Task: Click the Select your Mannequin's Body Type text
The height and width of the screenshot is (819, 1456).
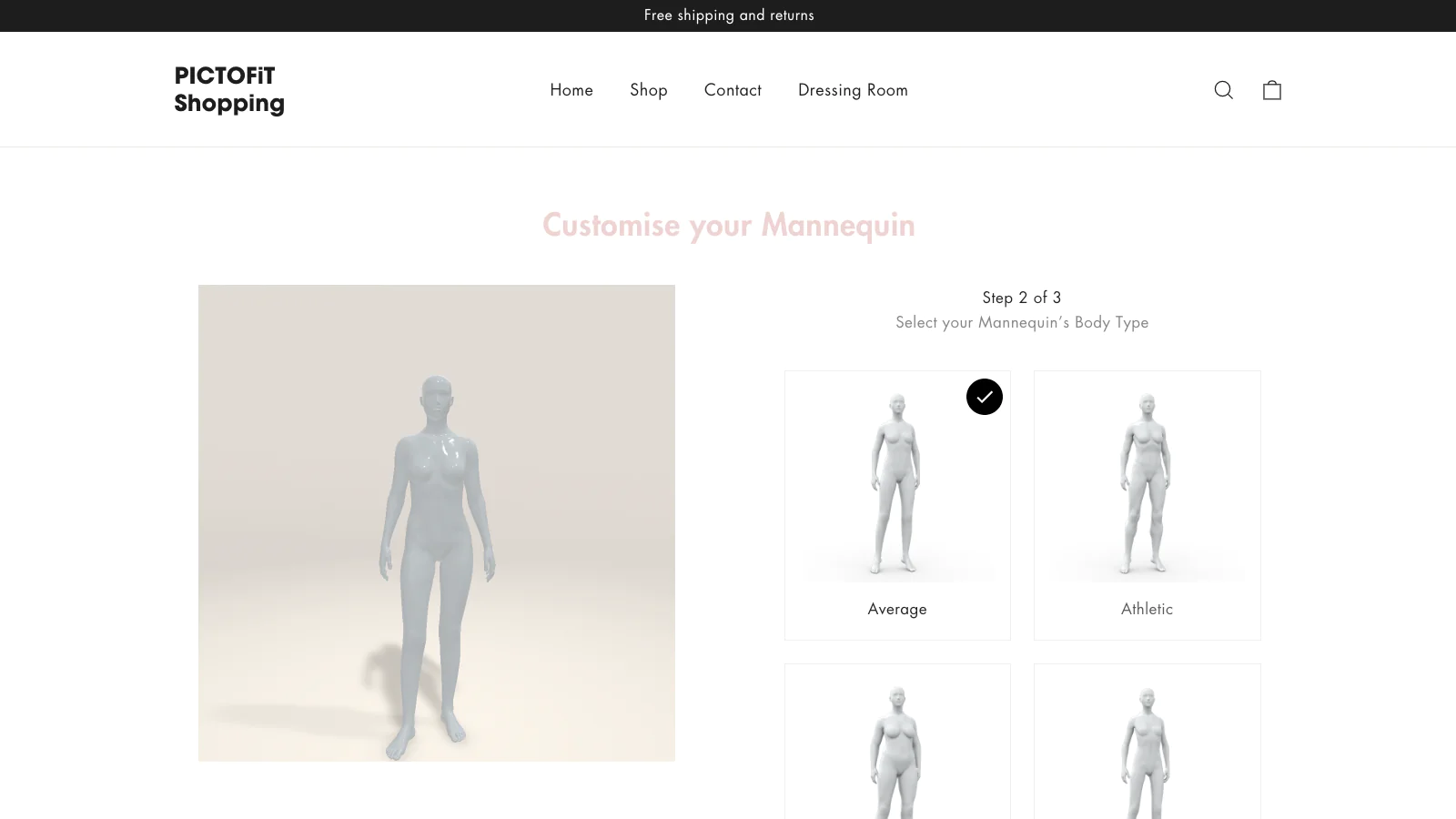Action: (x=1022, y=322)
